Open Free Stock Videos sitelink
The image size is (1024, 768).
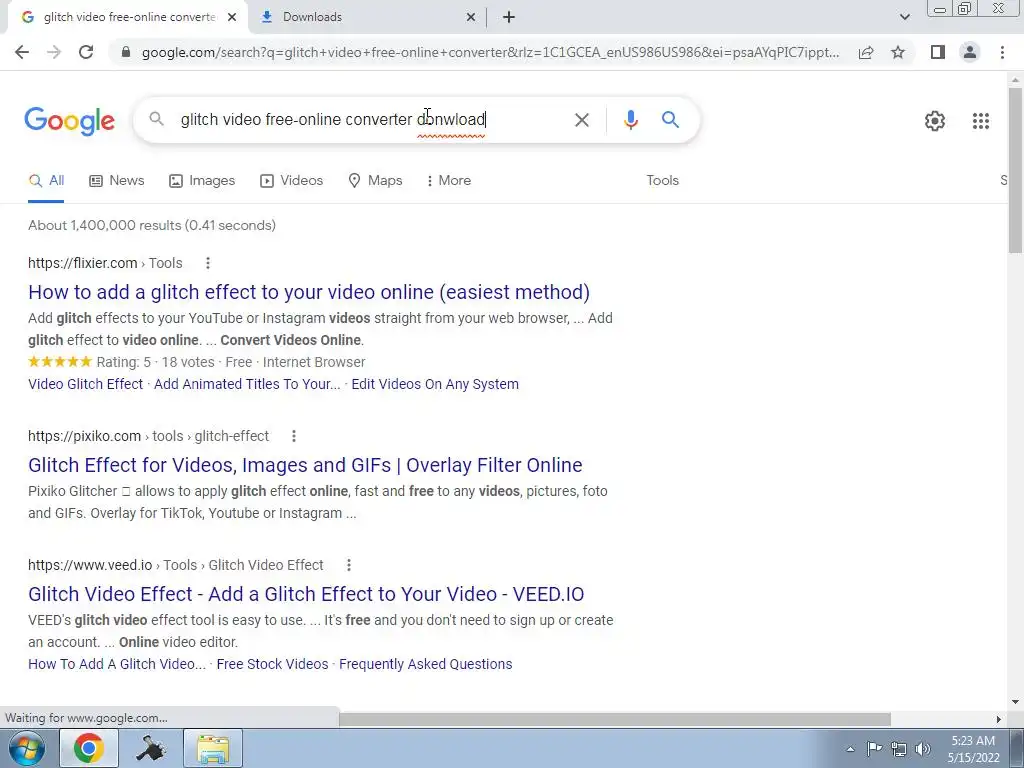(272, 664)
